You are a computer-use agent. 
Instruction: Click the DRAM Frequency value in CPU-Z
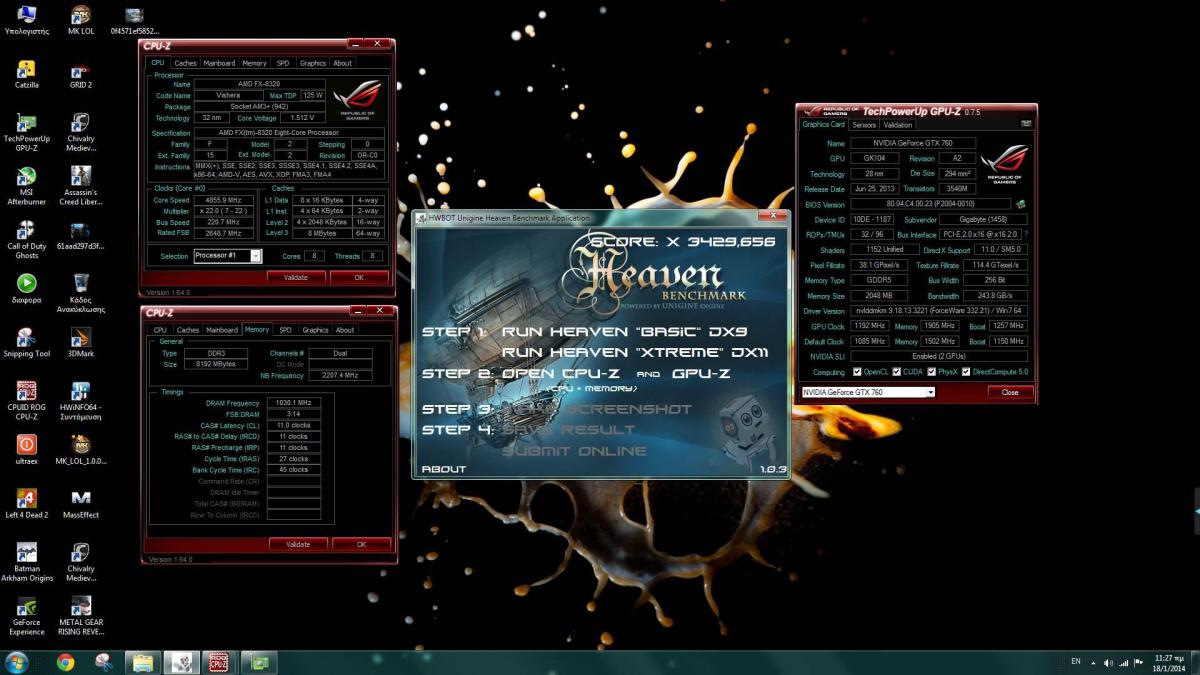[x=293, y=403]
